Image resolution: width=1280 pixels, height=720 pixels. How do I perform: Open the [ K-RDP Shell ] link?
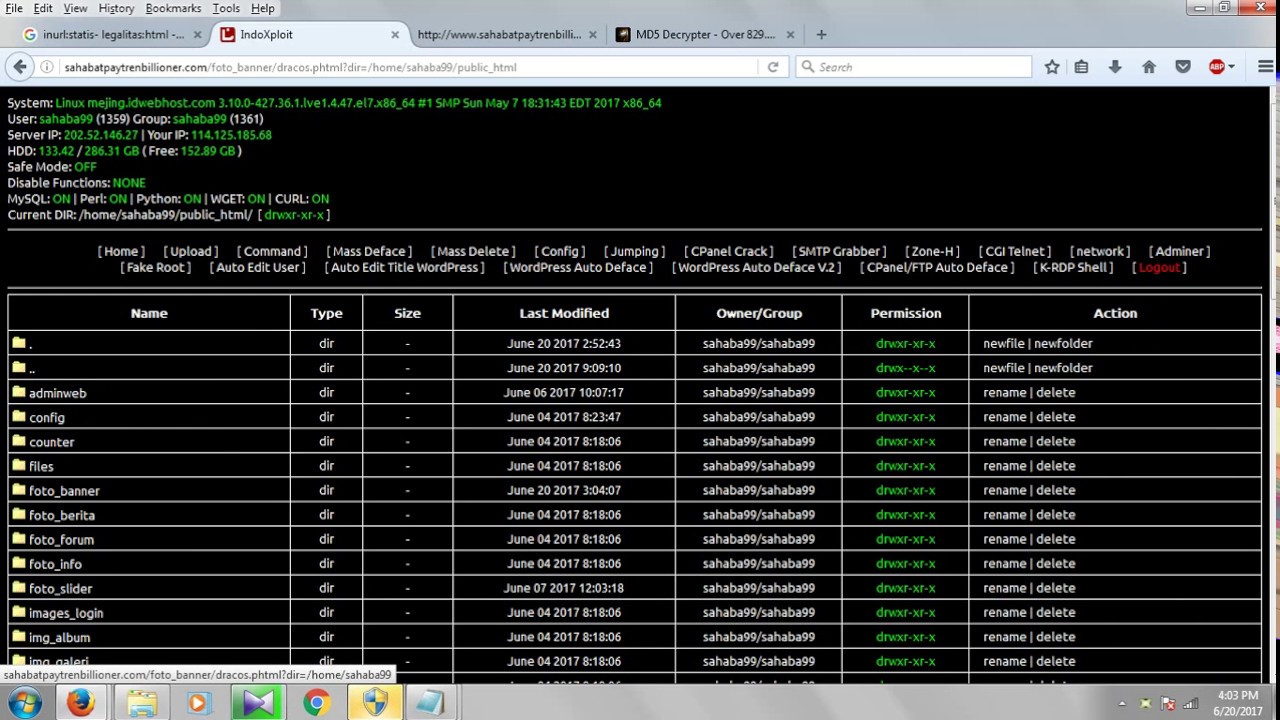pos(1074,267)
